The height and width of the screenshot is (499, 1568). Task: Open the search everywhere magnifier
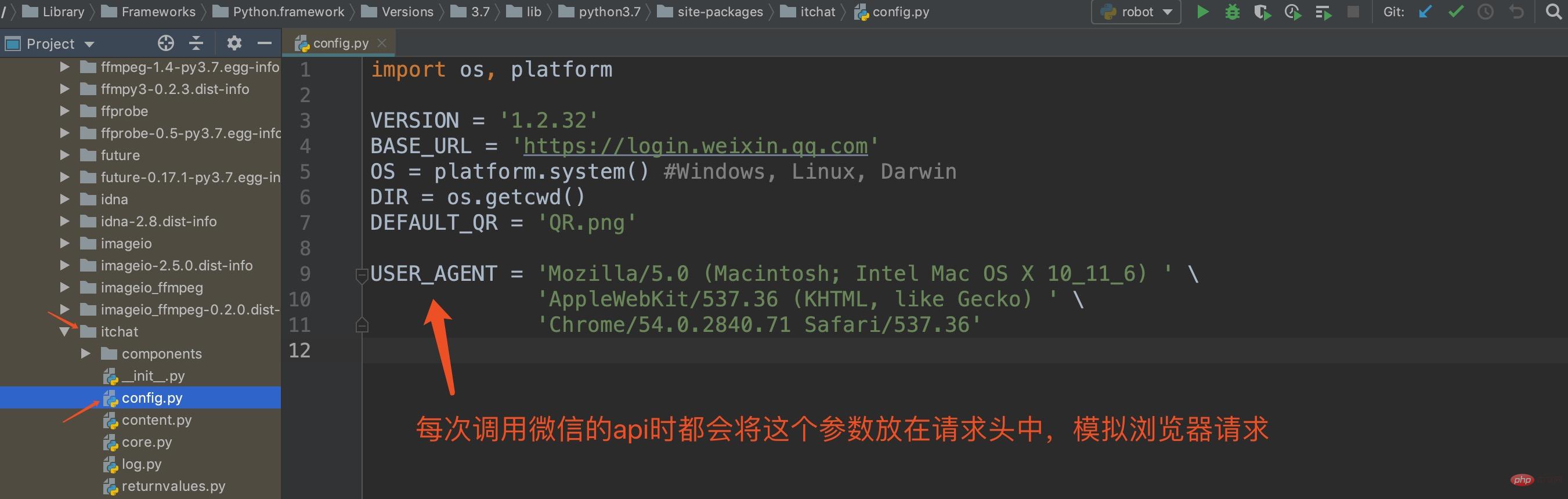1553,12
